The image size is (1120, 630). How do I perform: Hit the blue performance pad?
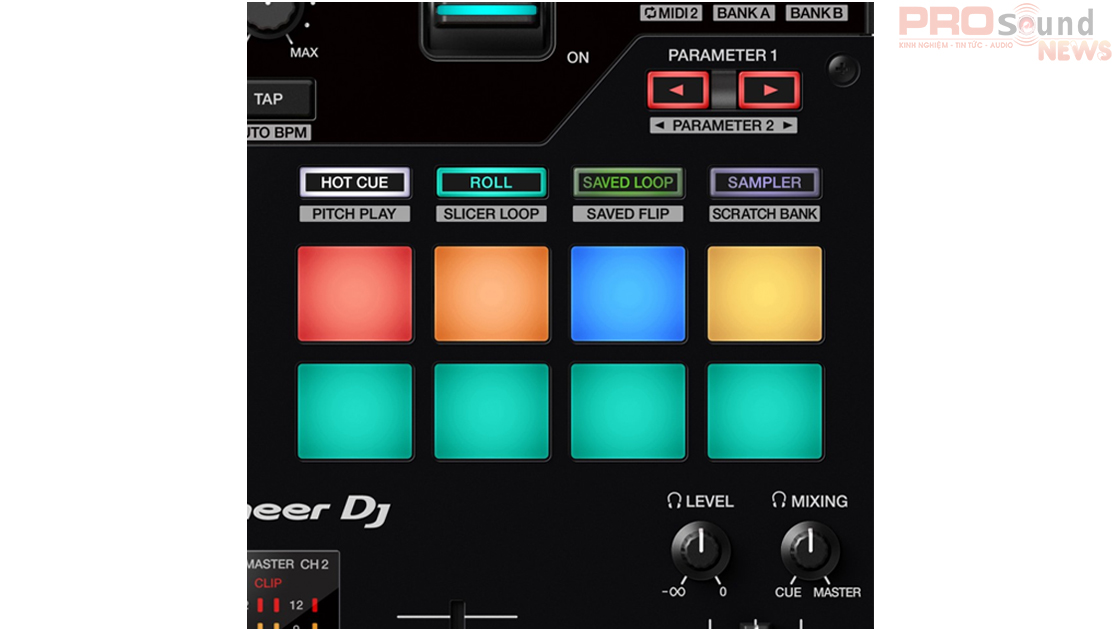pyautogui.click(x=627, y=293)
